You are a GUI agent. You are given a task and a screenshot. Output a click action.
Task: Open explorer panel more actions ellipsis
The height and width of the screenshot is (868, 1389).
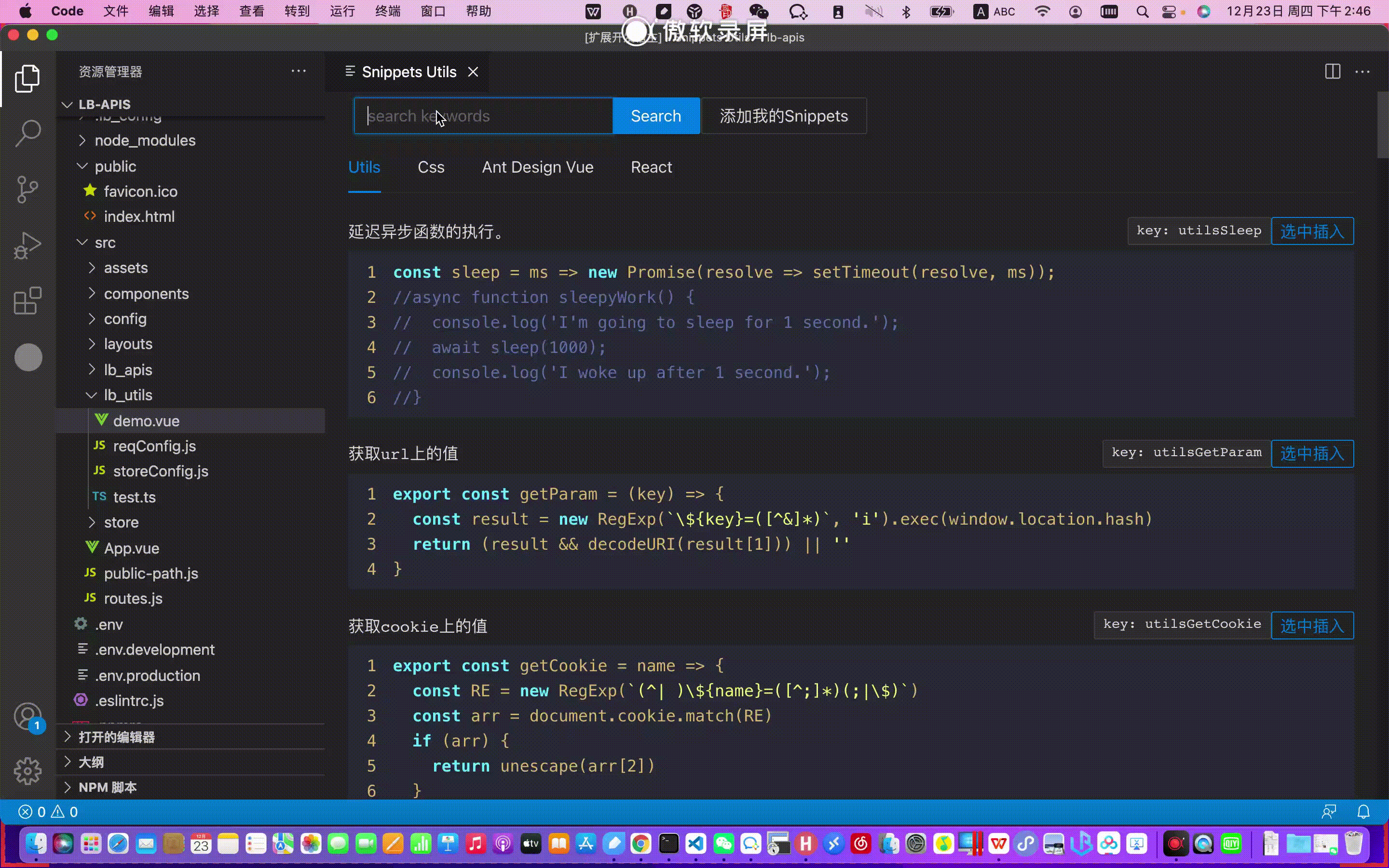click(x=299, y=71)
